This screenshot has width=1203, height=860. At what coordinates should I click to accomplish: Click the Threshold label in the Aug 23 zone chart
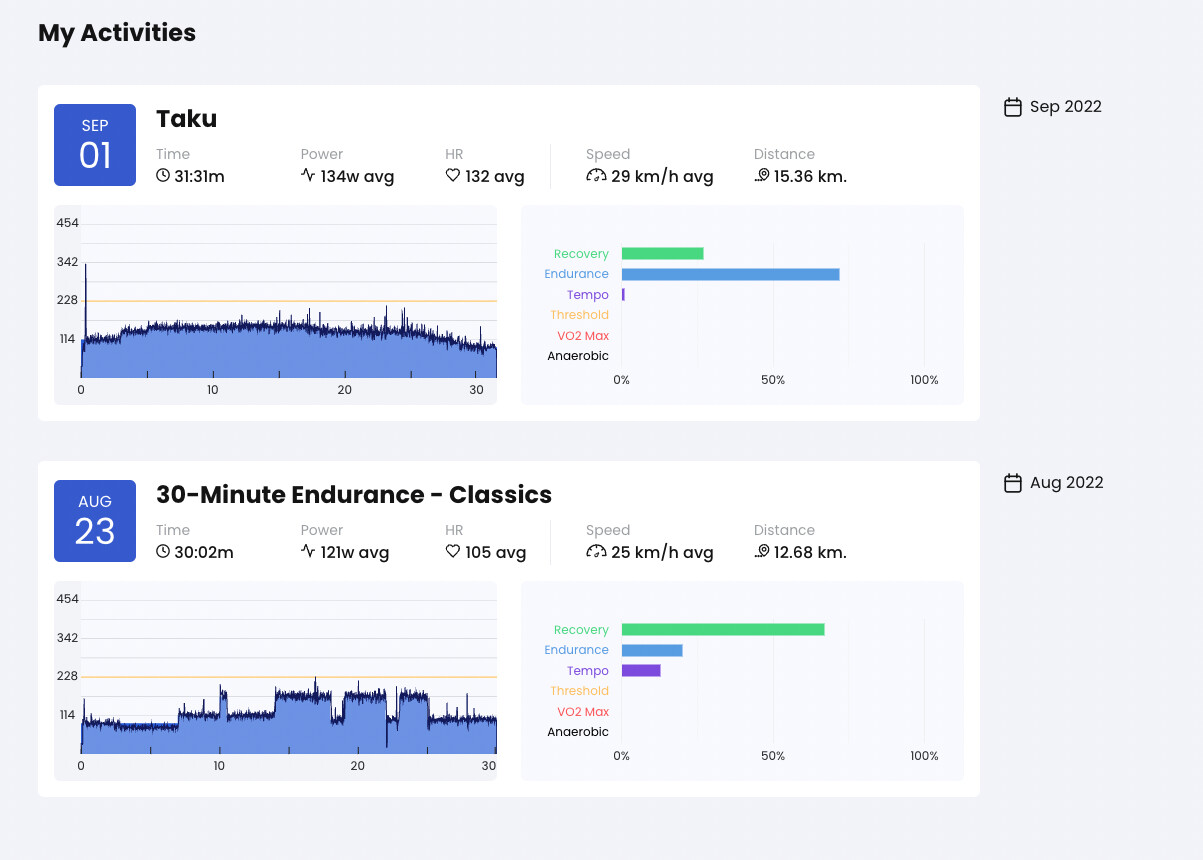point(579,691)
